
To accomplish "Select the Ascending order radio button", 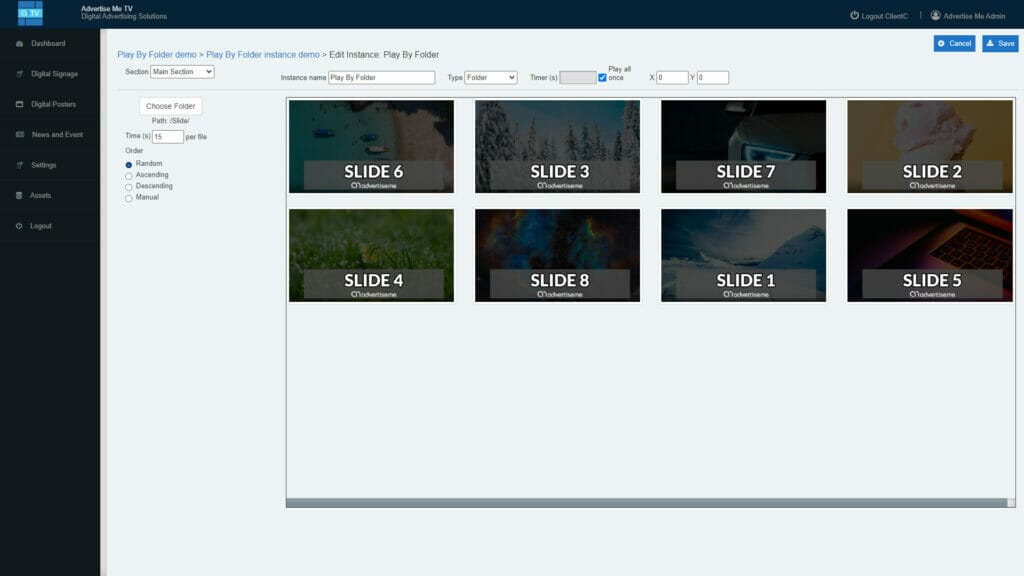I will coord(128,174).
